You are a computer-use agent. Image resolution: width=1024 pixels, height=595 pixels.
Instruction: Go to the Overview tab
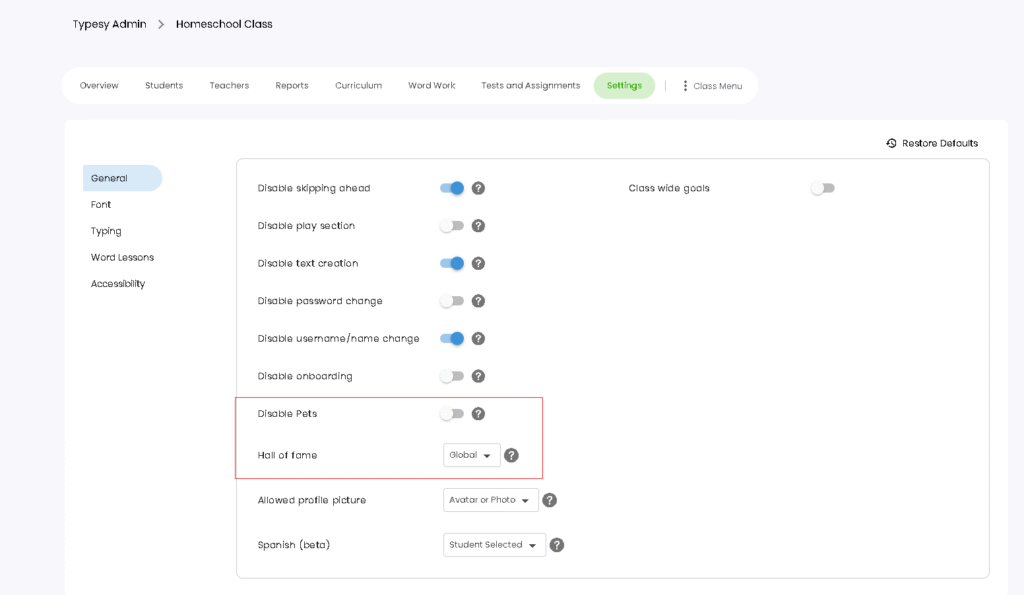point(99,86)
